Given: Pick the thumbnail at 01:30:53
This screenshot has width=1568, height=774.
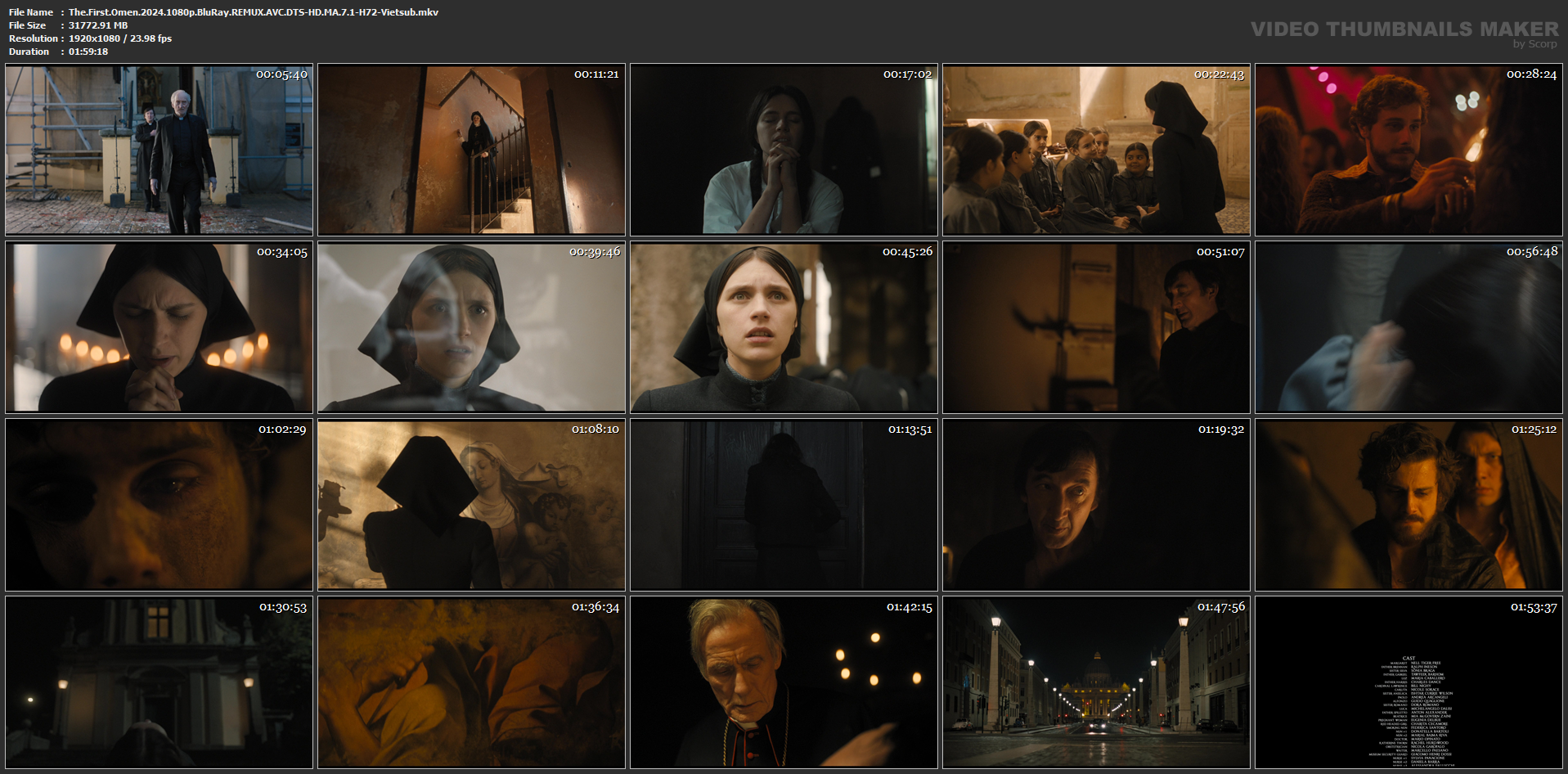Looking at the screenshot, I should (159, 682).
